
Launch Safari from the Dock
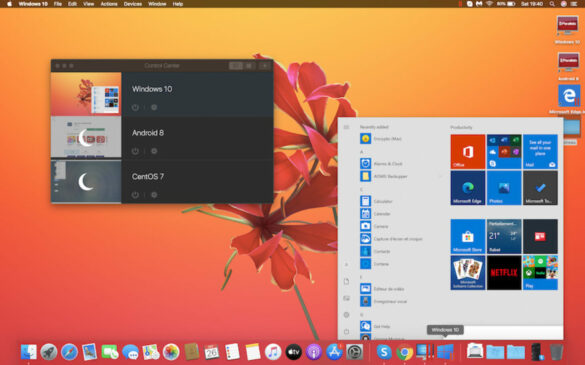(69, 352)
